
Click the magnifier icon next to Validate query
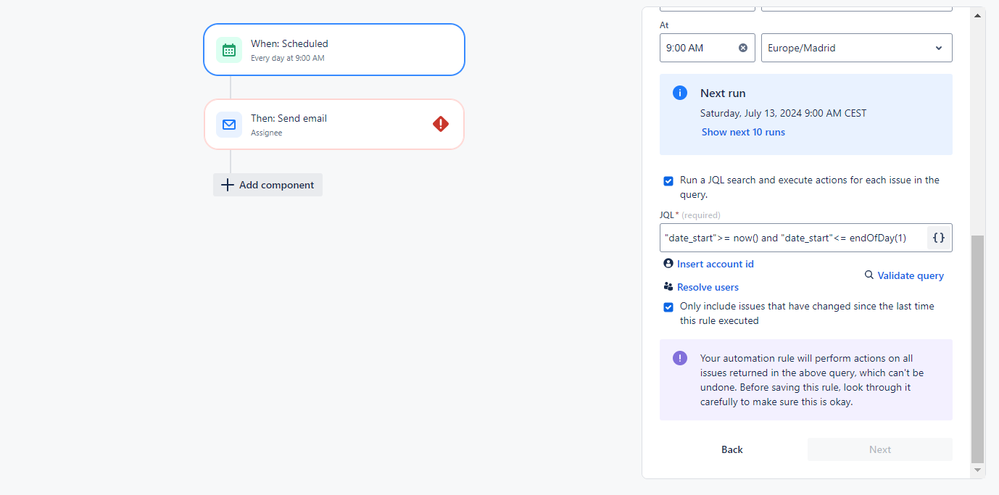[869, 275]
